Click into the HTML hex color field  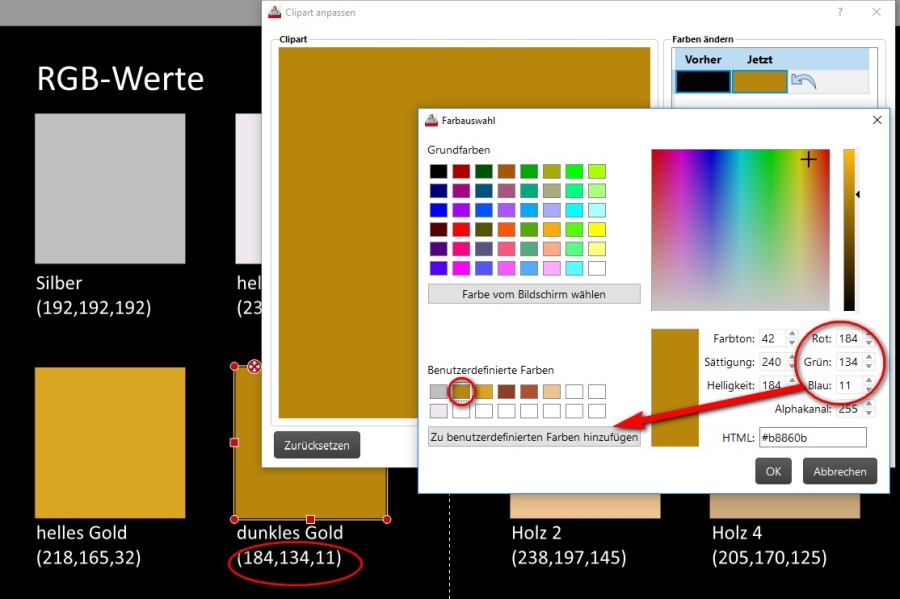click(811, 437)
